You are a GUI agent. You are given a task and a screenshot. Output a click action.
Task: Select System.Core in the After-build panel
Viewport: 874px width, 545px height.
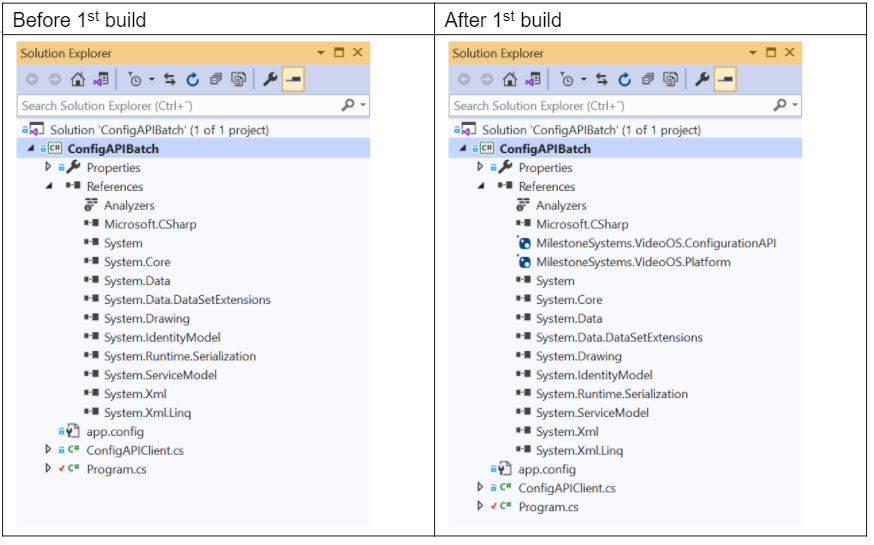click(569, 300)
